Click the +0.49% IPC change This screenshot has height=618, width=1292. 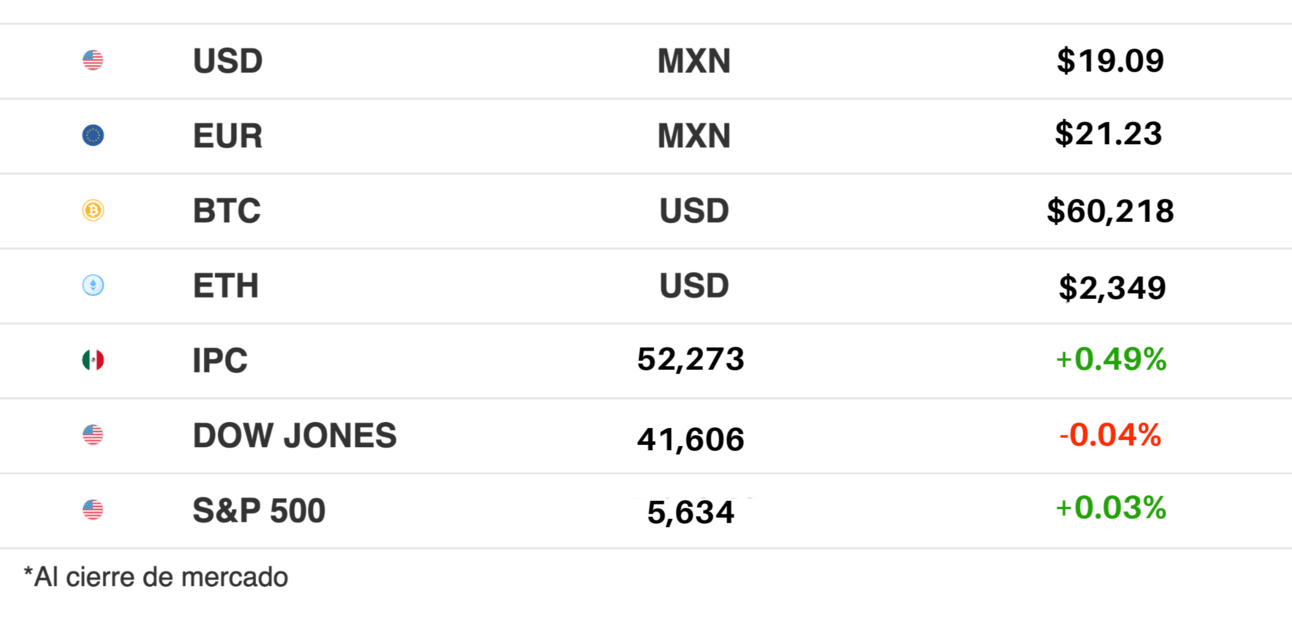pos(1110,360)
